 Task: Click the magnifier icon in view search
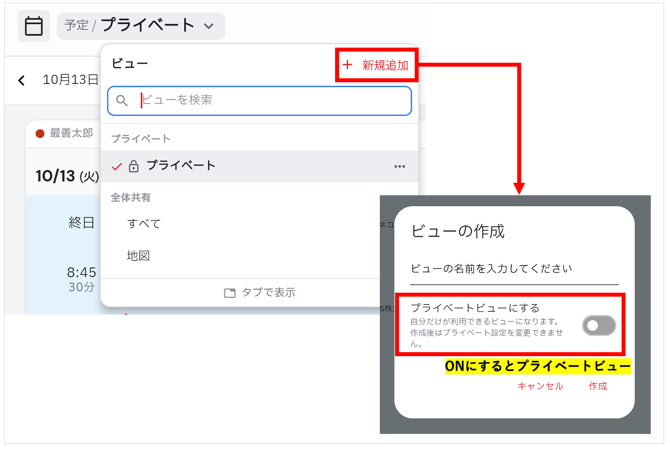pyautogui.click(x=122, y=101)
